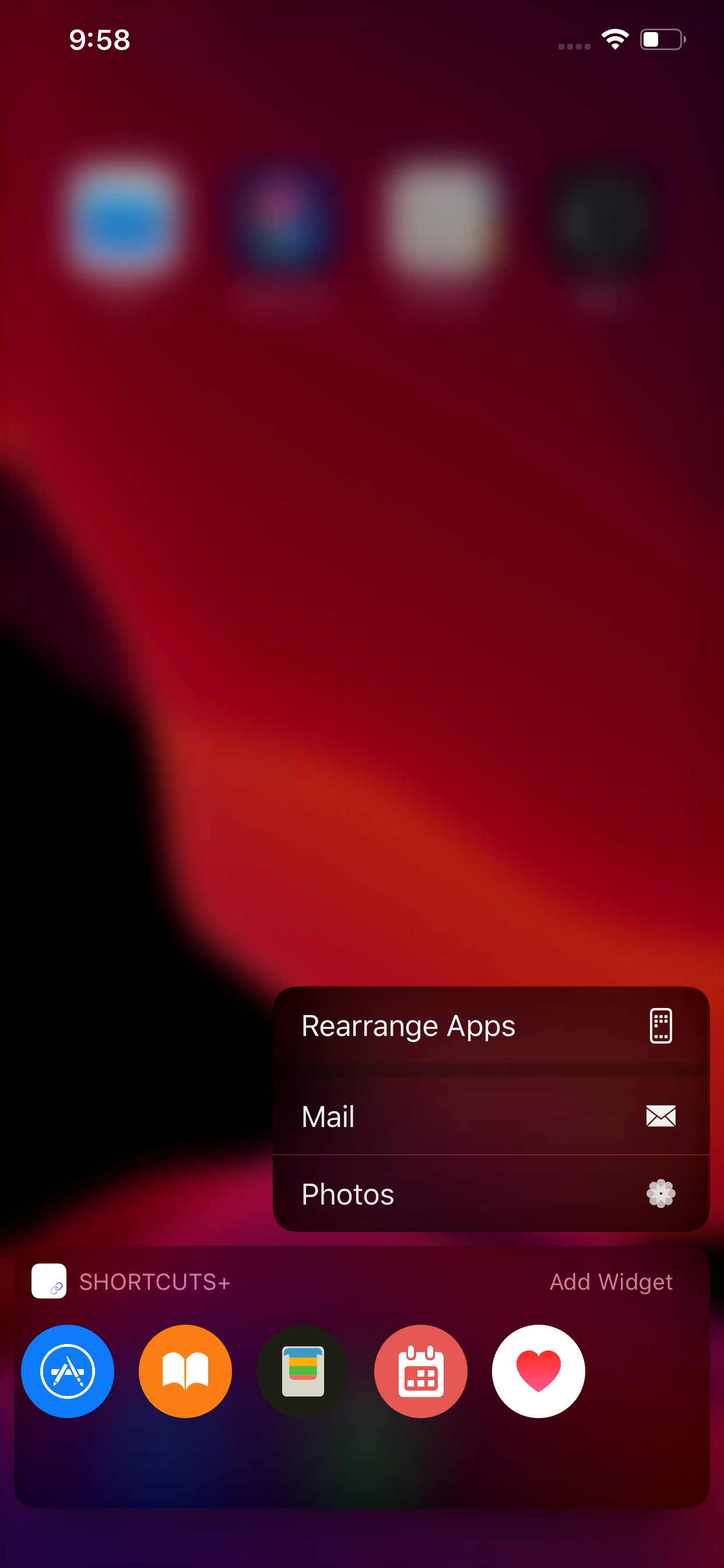Tap the phone grid icon beside Rearrange Apps

[660, 1025]
